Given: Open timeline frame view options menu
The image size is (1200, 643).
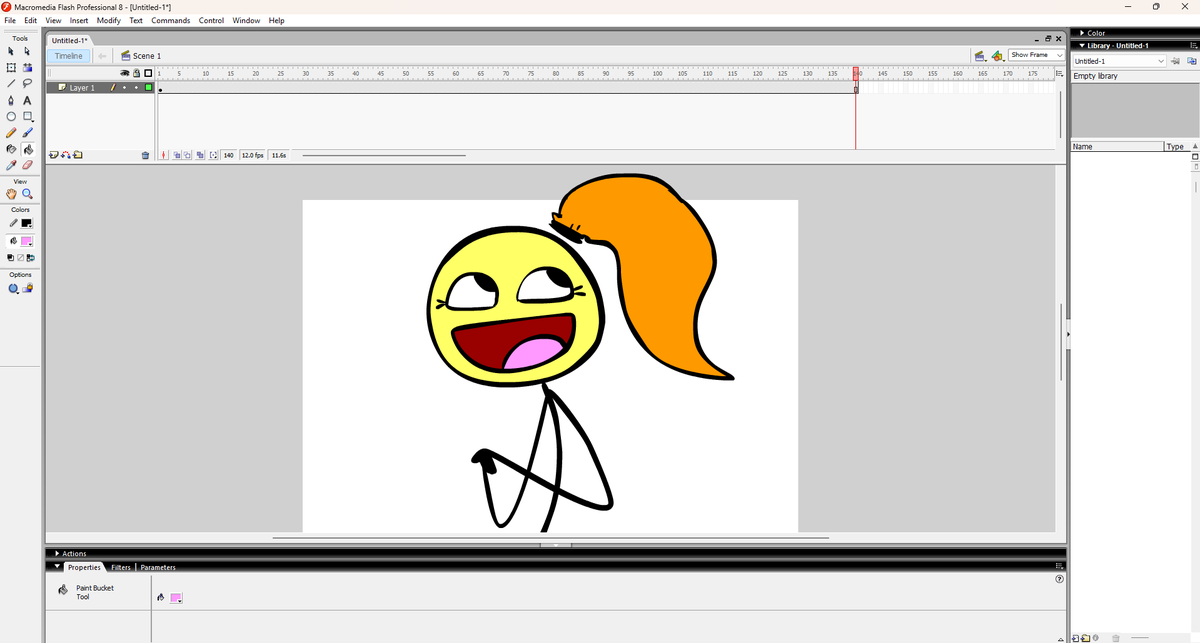Looking at the screenshot, I should click(1059, 73).
